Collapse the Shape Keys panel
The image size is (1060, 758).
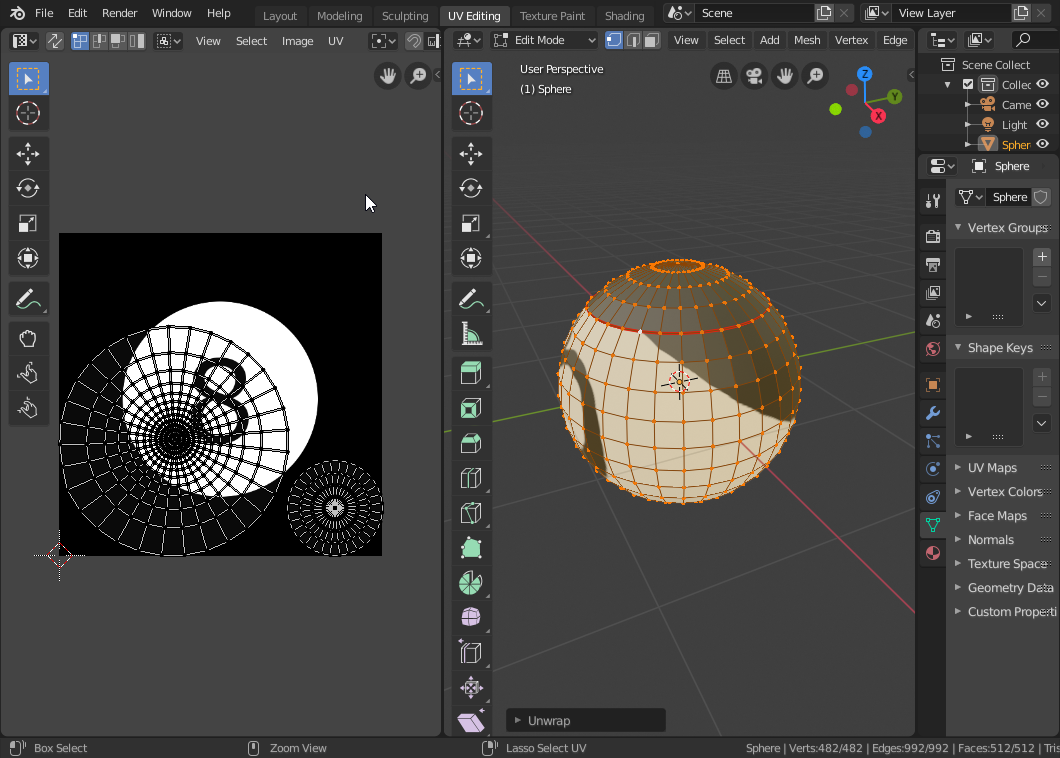click(958, 347)
